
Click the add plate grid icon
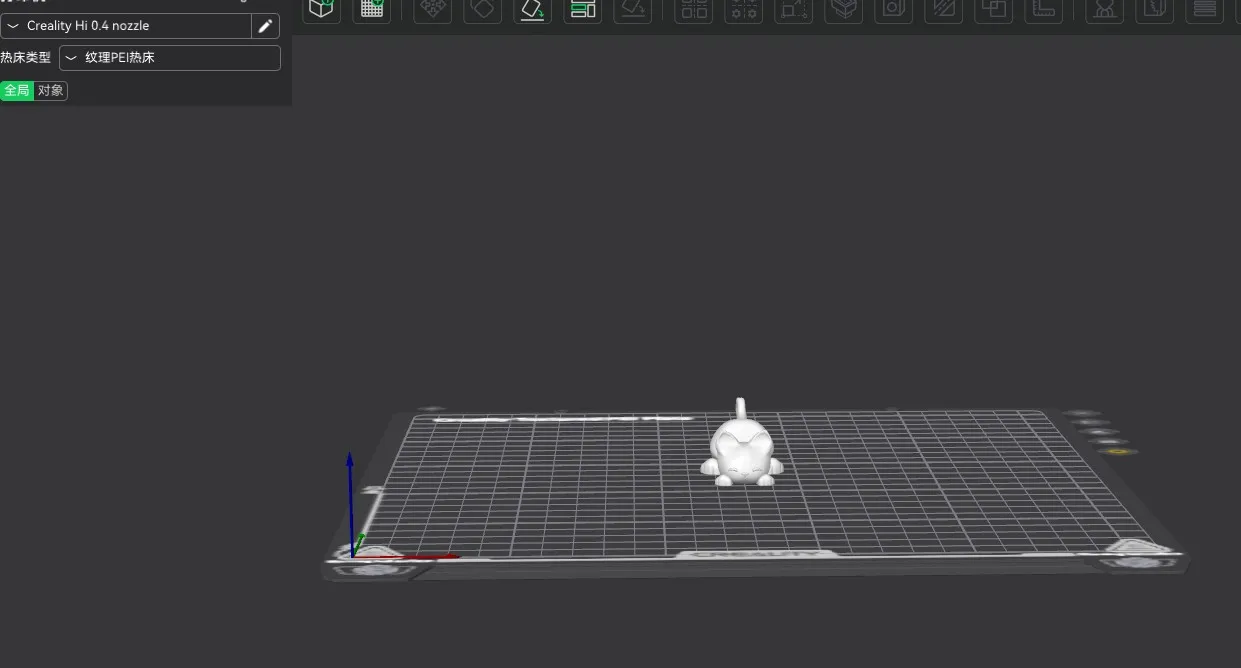click(371, 9)
